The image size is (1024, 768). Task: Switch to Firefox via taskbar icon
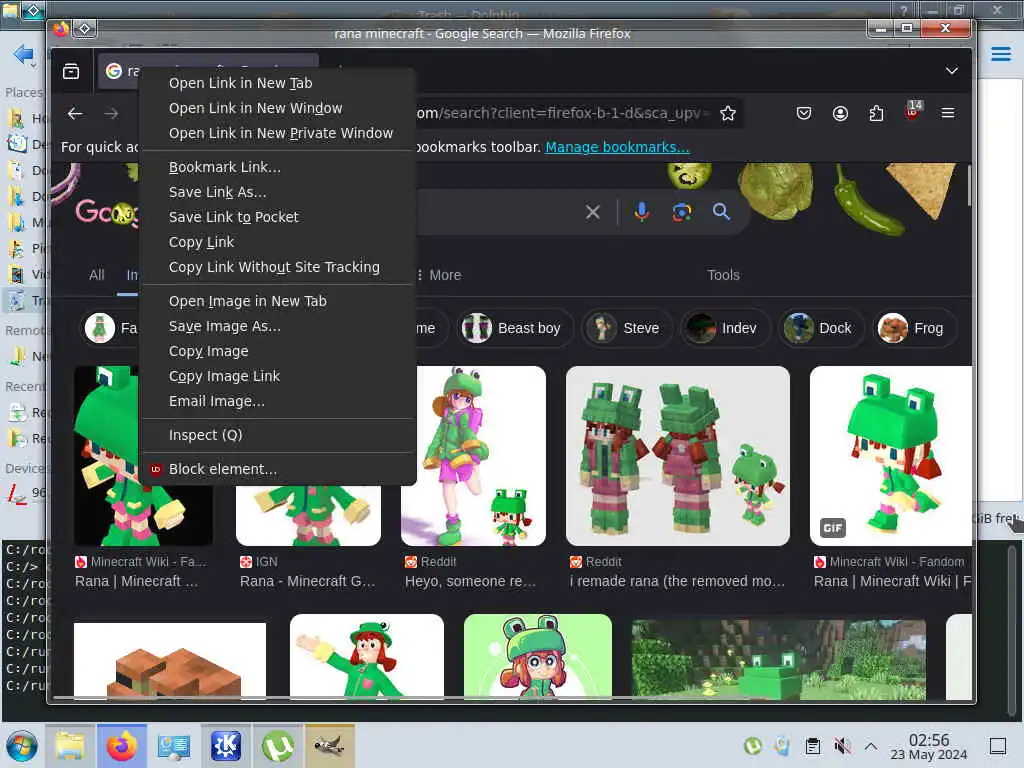point(121,746)
